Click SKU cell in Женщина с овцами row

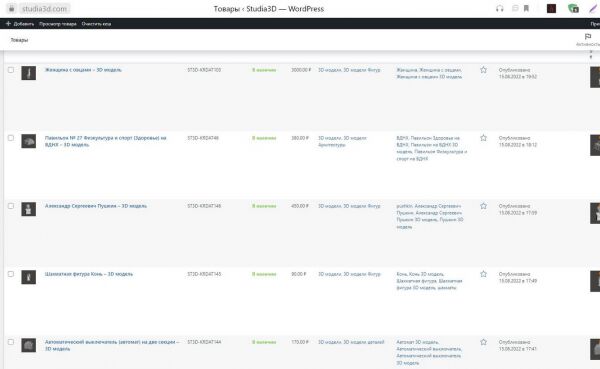point(204,70)
